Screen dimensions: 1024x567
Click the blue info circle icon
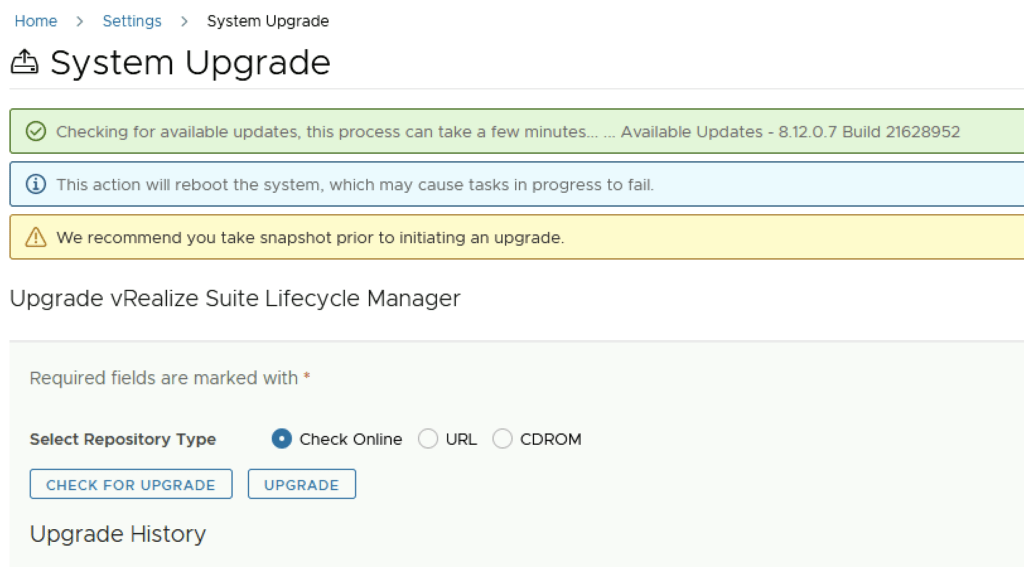coord(36,184)
